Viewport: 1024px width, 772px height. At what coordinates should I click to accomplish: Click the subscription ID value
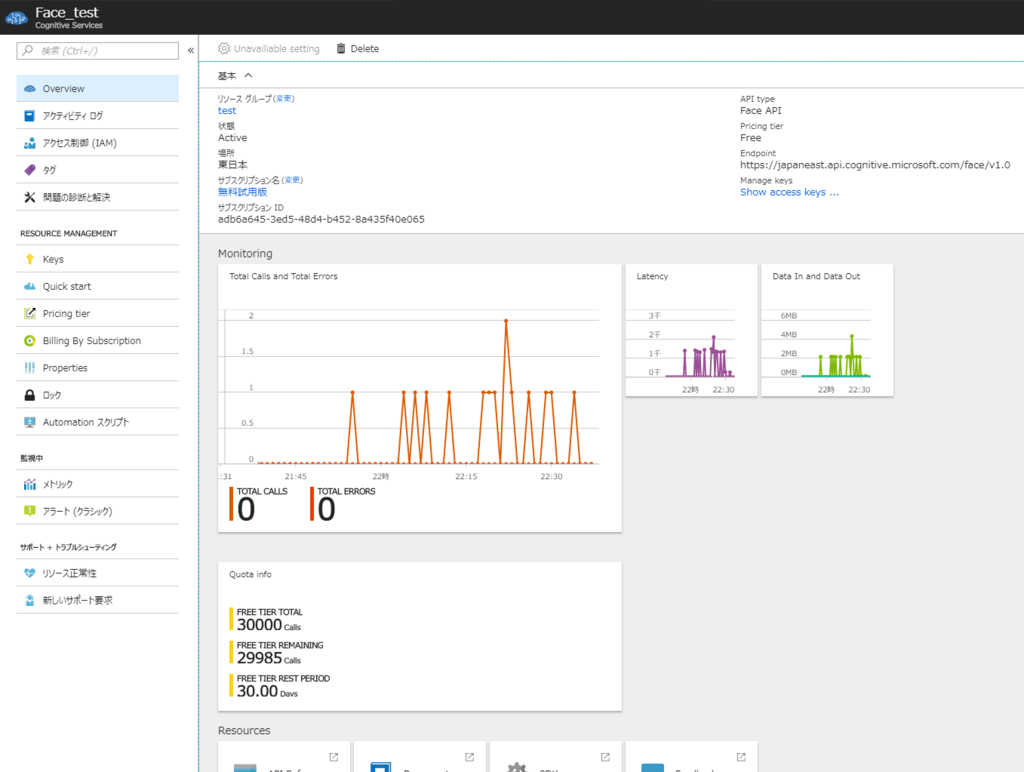(321, 219)
